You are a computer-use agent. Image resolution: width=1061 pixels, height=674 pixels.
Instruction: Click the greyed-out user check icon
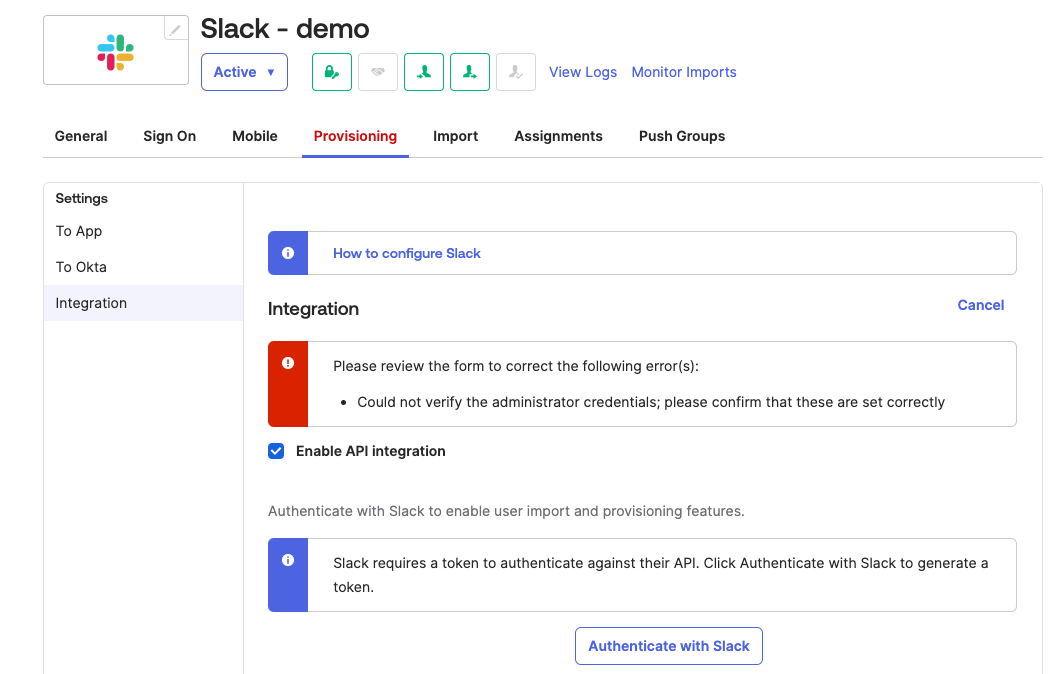(x=516, y=72)
